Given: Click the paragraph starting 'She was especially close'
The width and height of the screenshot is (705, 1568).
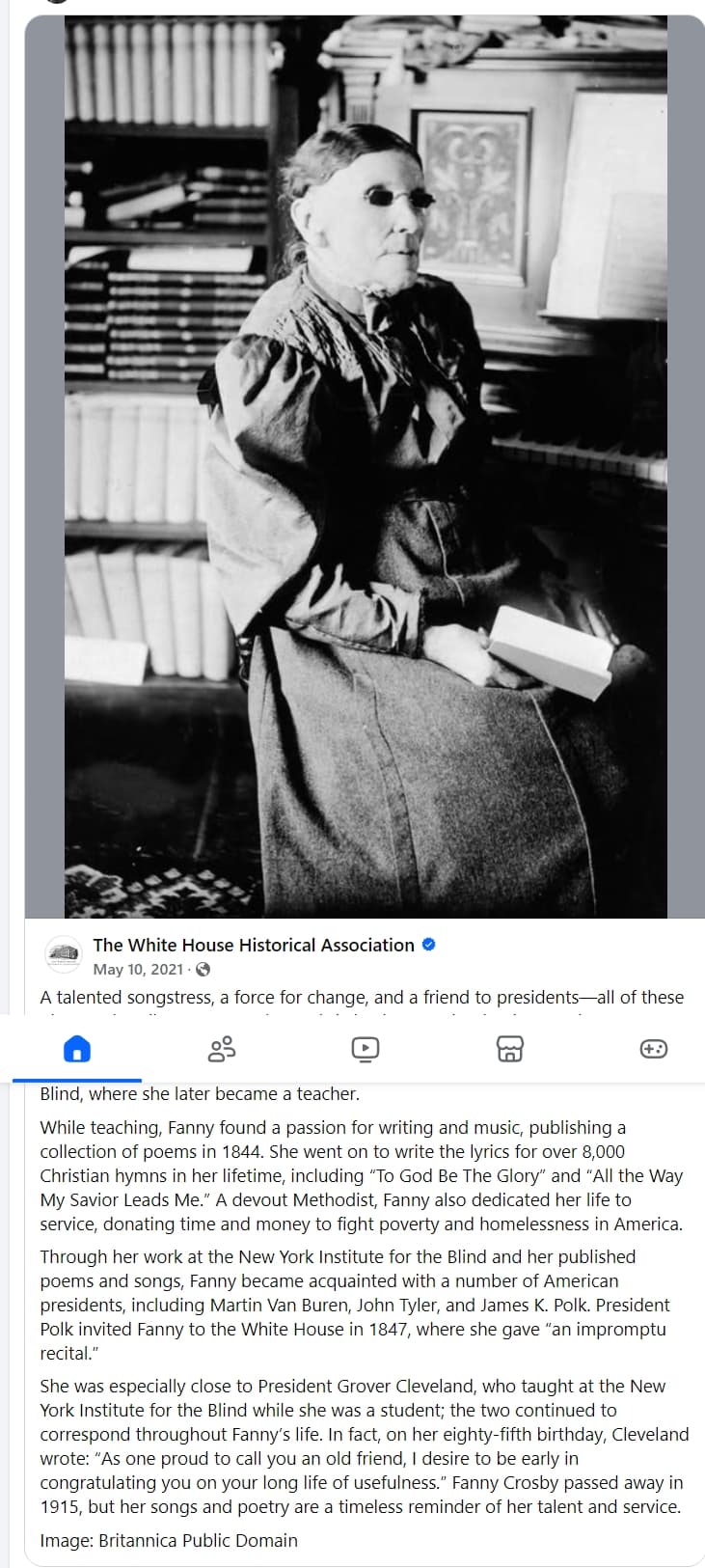Looking at the screenshot, I should pyautogui.click(x=365, y=1445).
